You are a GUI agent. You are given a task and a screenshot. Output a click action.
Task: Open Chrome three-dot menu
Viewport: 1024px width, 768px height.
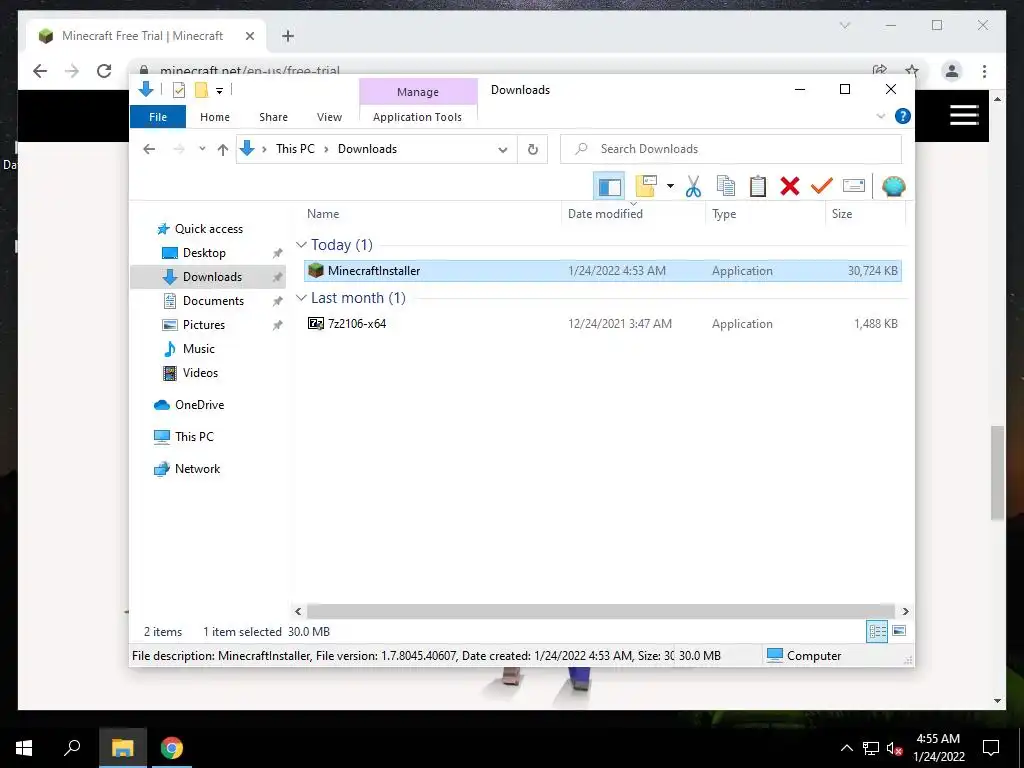(x=984, y=71)
